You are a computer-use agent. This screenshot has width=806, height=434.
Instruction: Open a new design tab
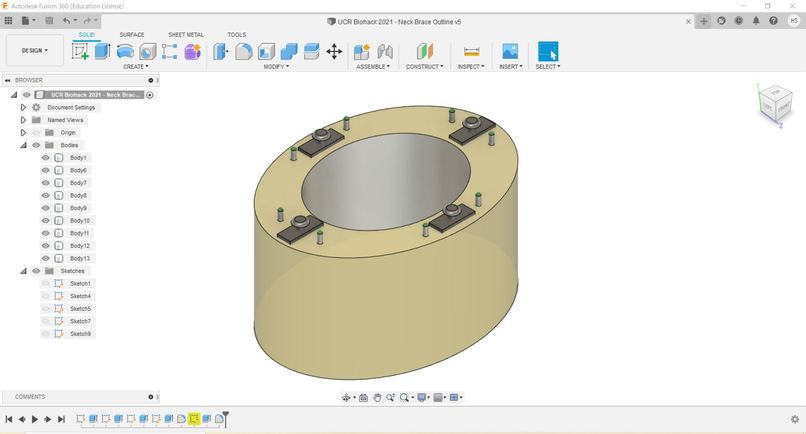click(x=704, y=21)
